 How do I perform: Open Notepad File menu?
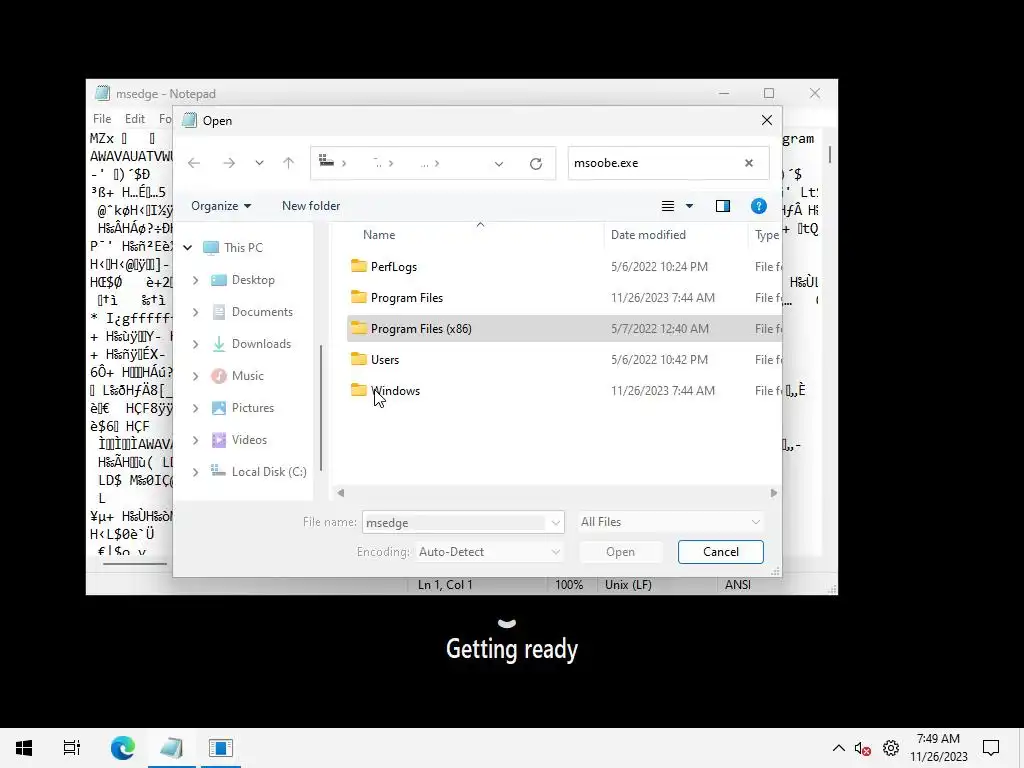pos(102,119)
